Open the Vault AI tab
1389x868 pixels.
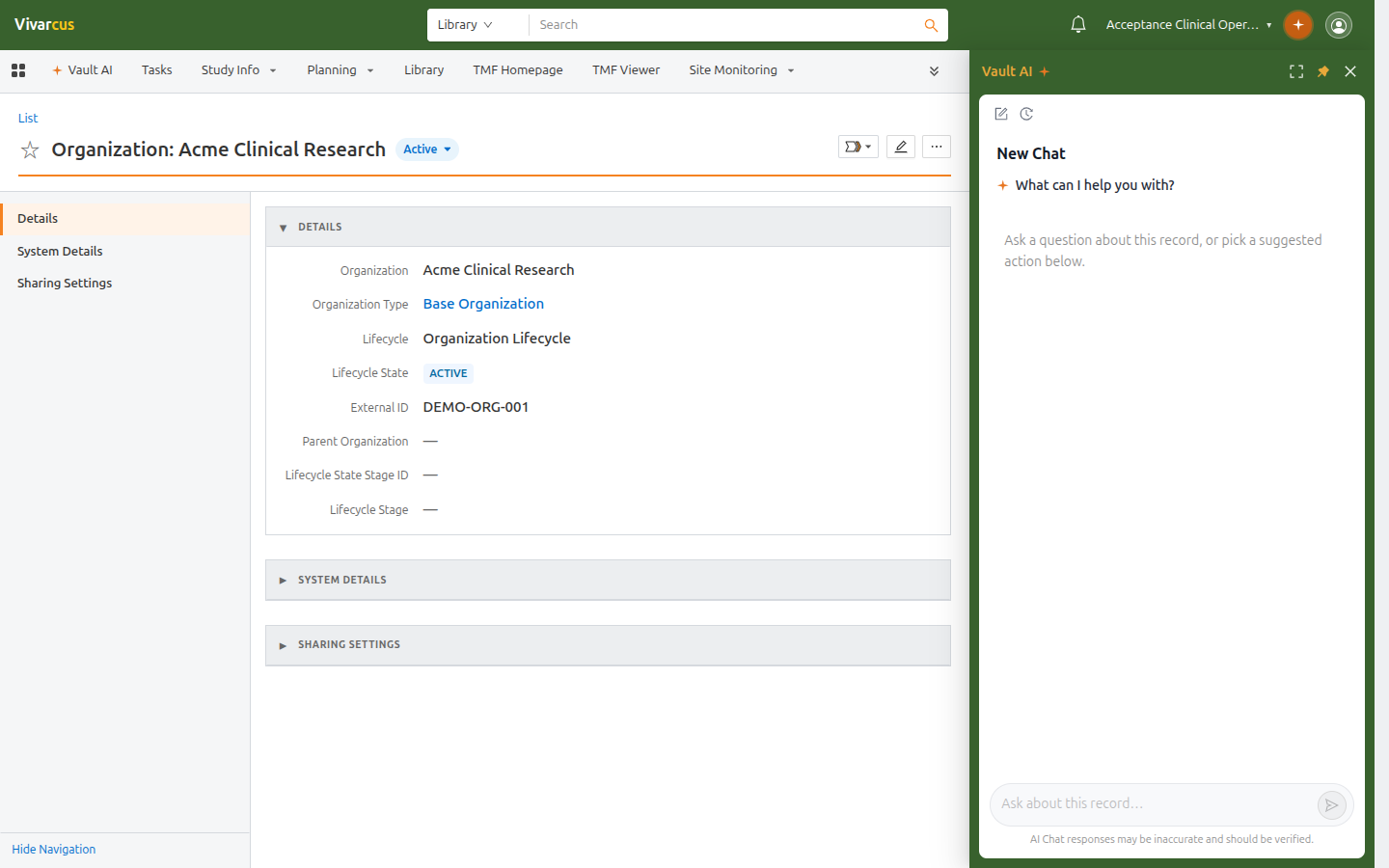pyautogui.click(x=83, y=70)
